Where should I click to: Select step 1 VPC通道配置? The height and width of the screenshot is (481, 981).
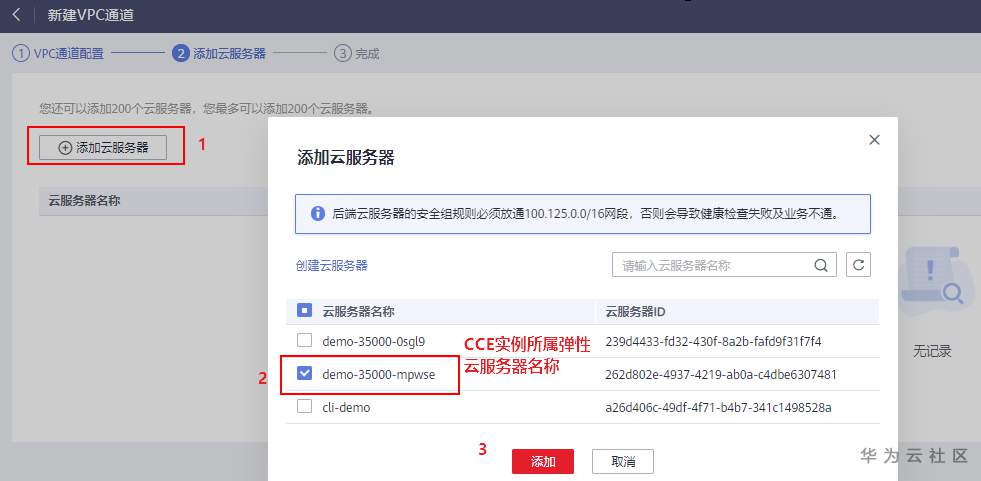coord(58,54)
